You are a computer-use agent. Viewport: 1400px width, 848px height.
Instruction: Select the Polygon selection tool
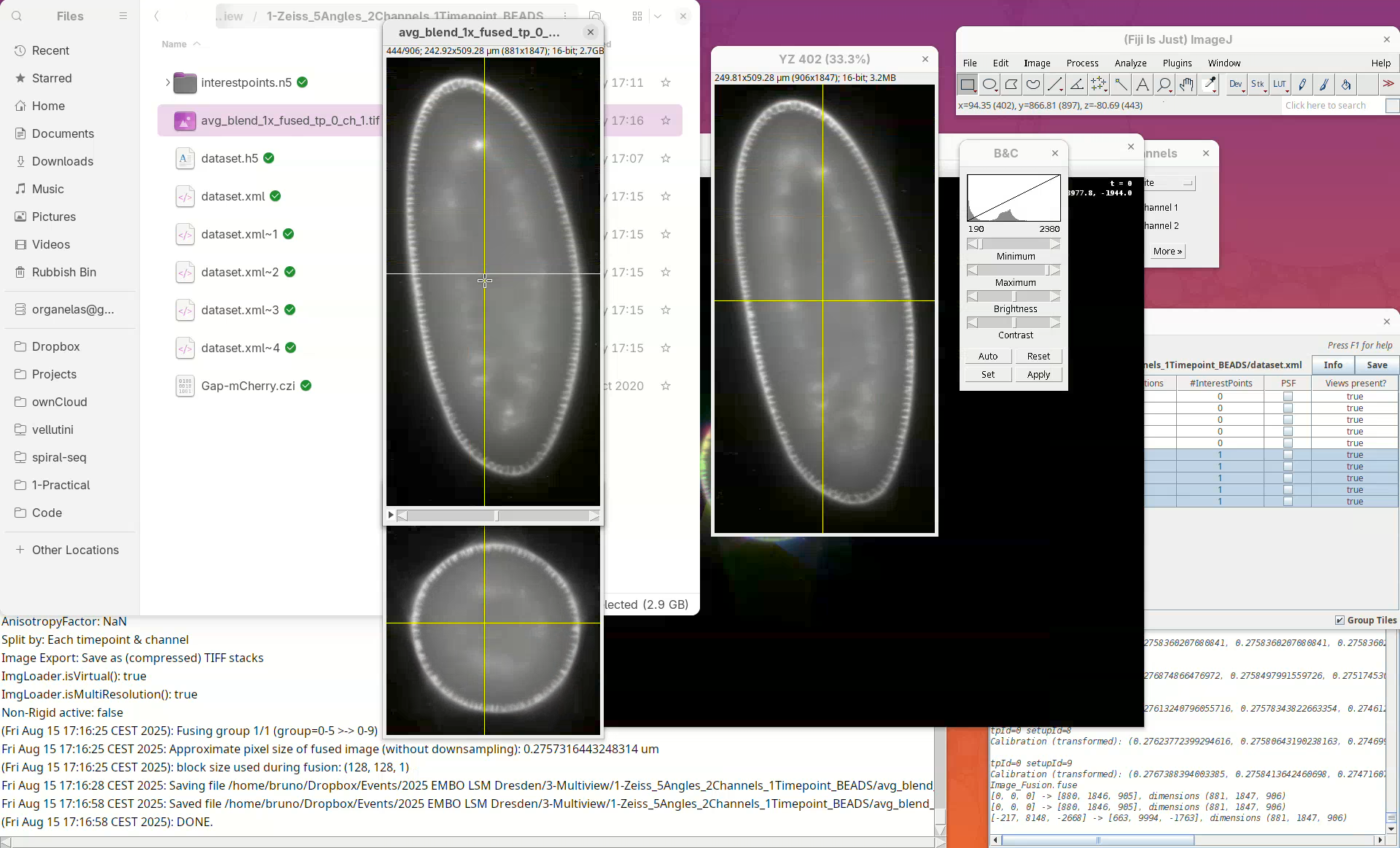coord(1011,85)
